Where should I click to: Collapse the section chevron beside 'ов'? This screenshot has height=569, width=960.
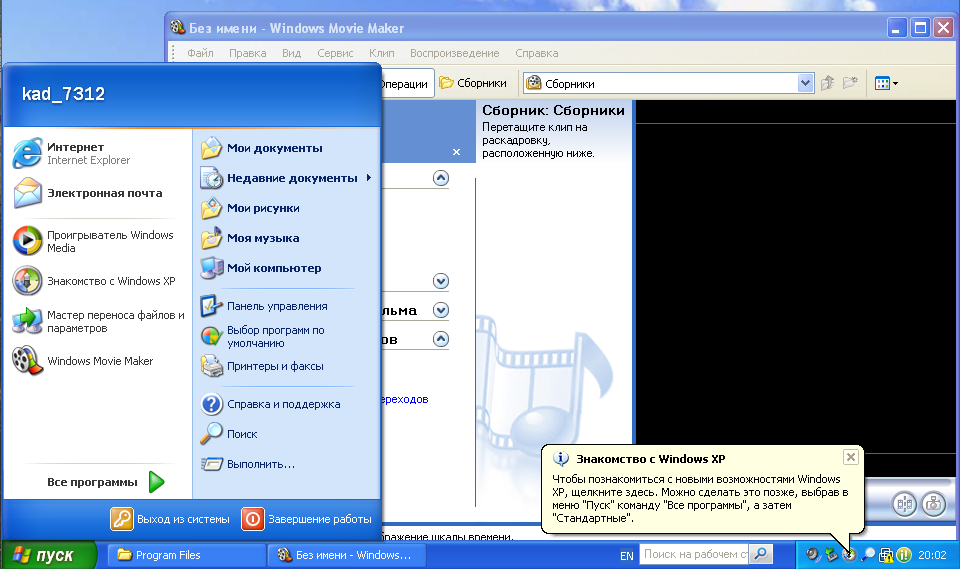[x=441, y=339]
